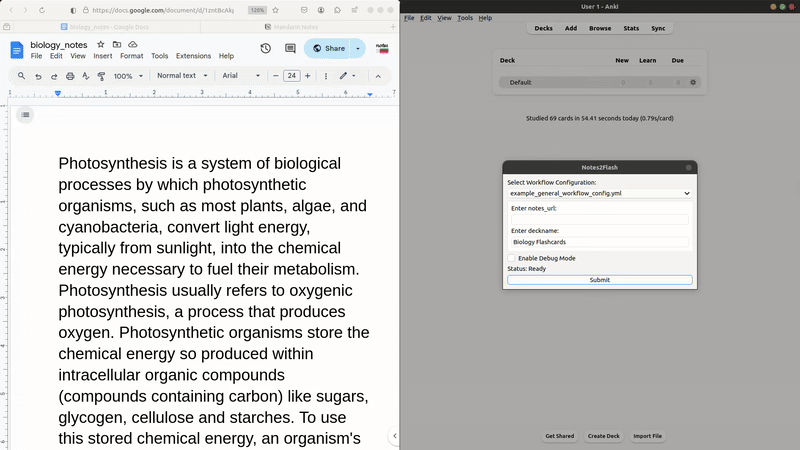Click the right indent ruler marker

click(x=370, y=94)
